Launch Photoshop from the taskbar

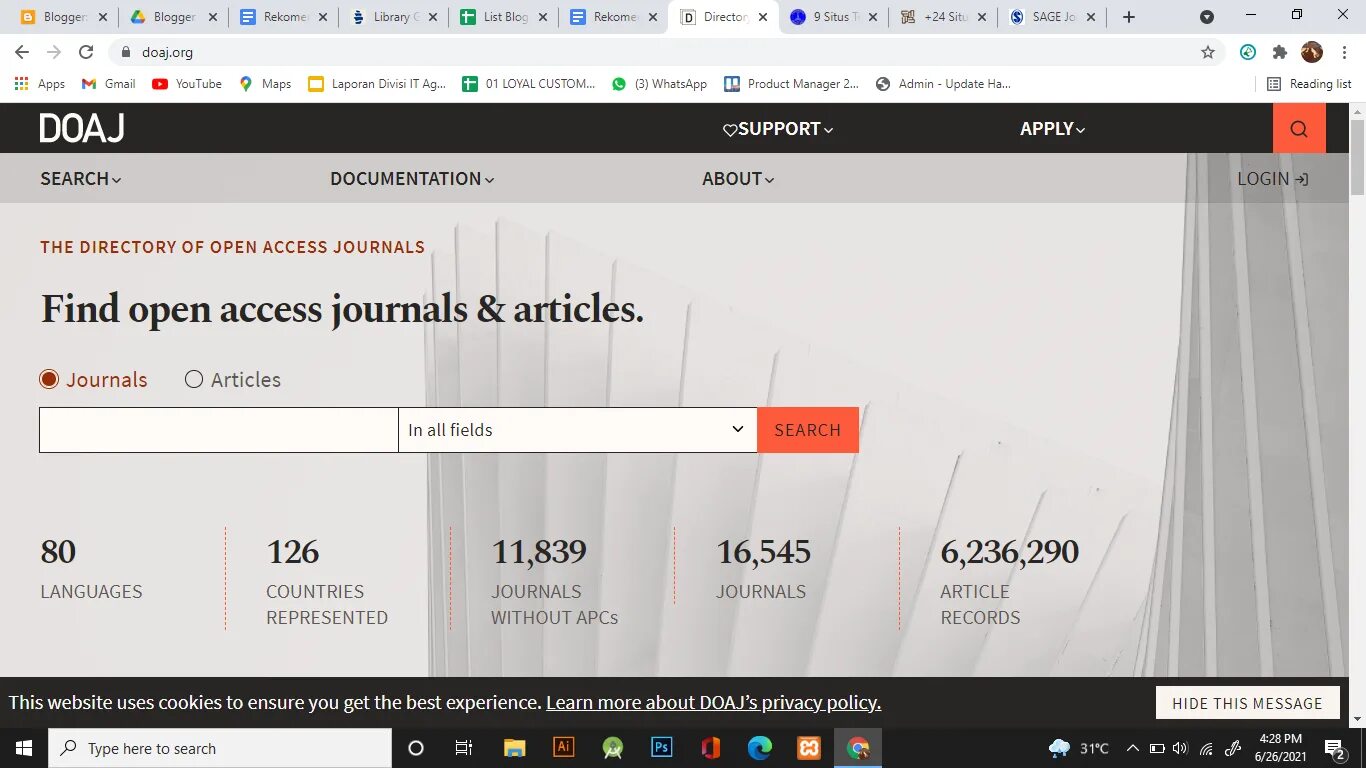pos(661,748)
